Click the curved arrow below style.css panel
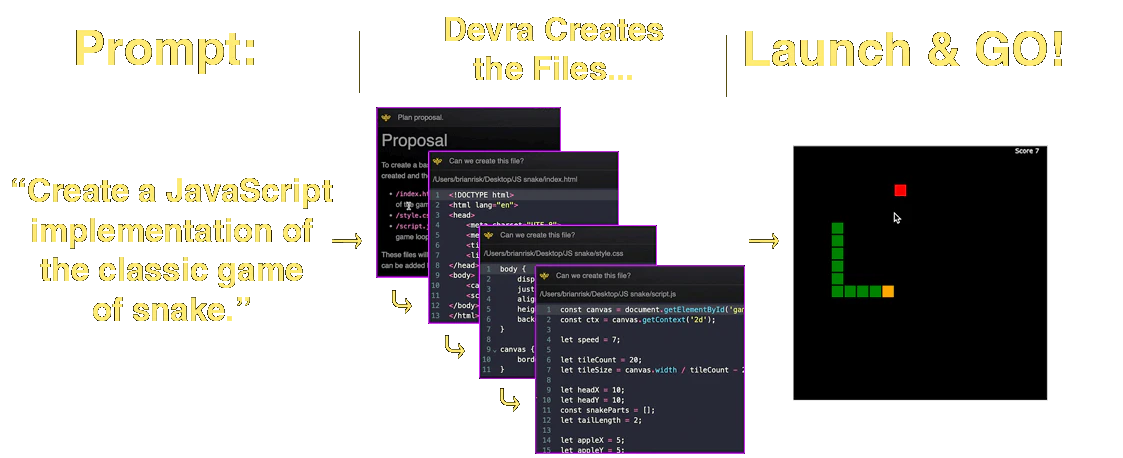 (x=510, y=401)
